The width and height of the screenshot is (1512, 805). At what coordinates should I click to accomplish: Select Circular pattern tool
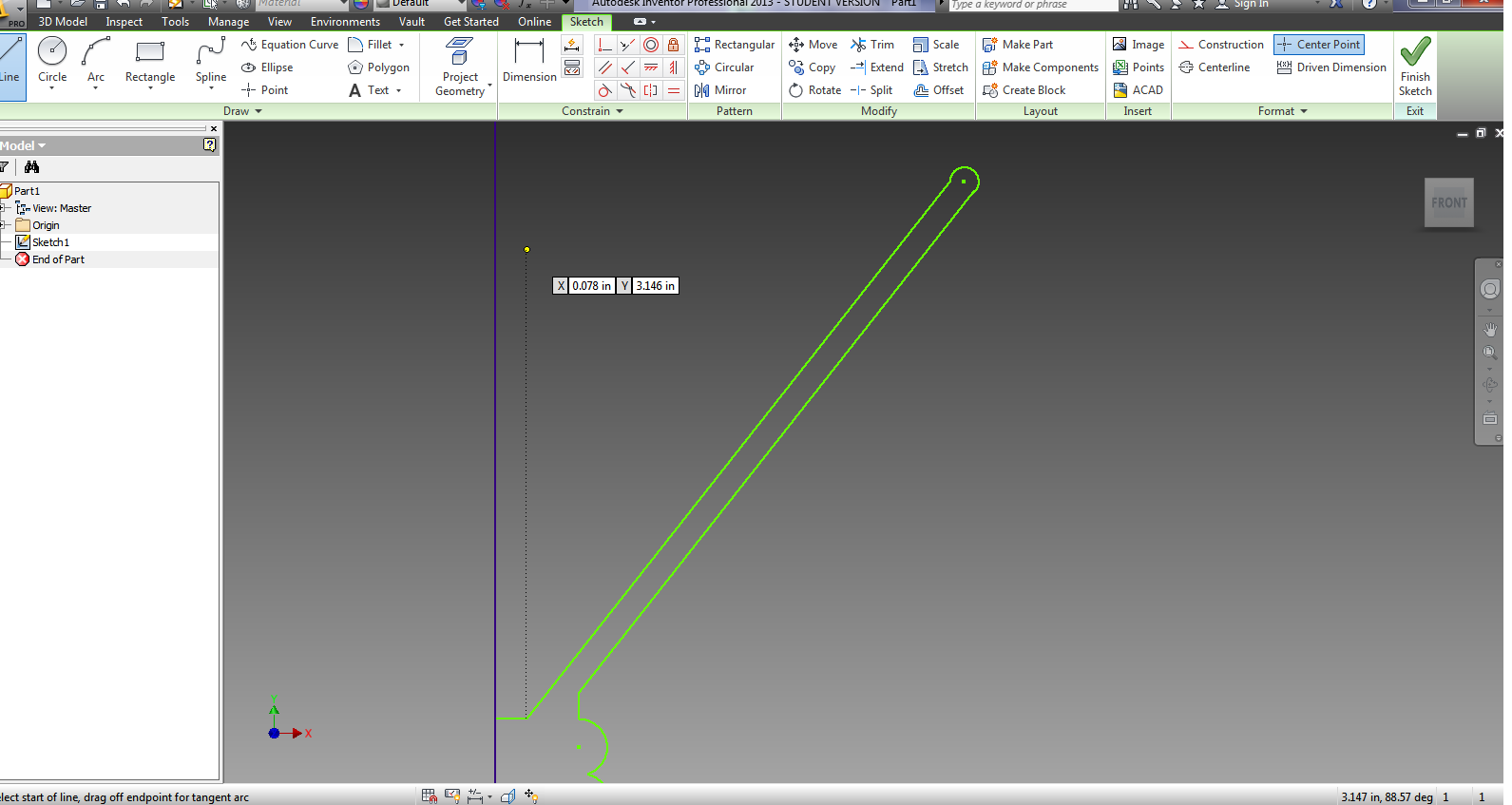pyautogui.click(x=724, y=67)
